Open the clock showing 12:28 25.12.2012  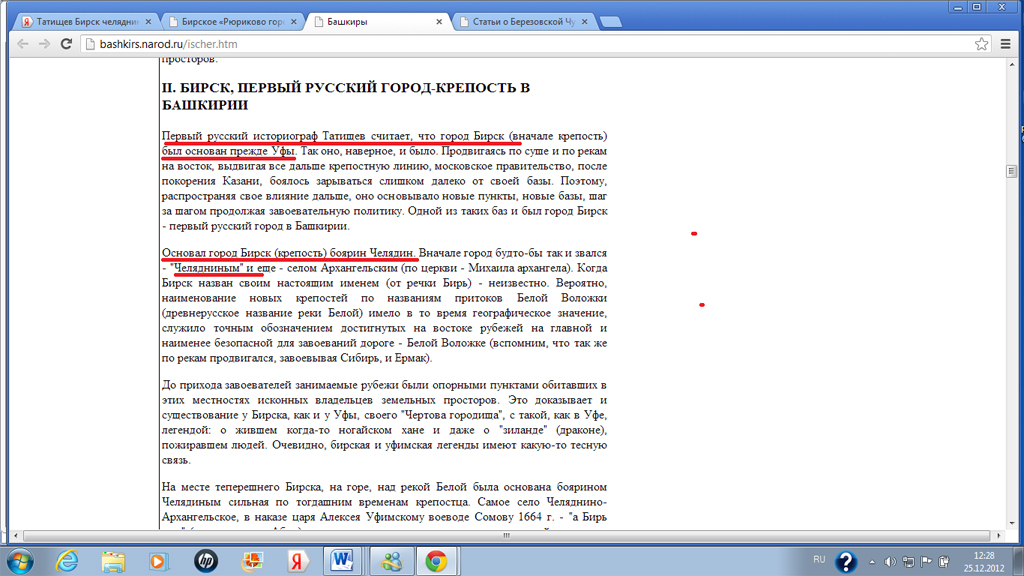click(x=984, y=562)
